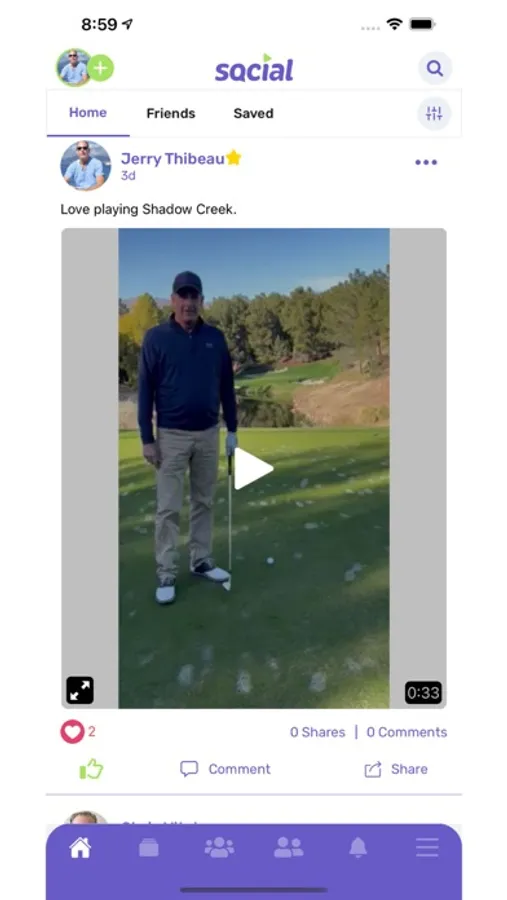Image resolution: width=507 pixels, height=900 pixels.
Task: Click the Comment button
Action: pyautogui.click(x=225, y=769)
